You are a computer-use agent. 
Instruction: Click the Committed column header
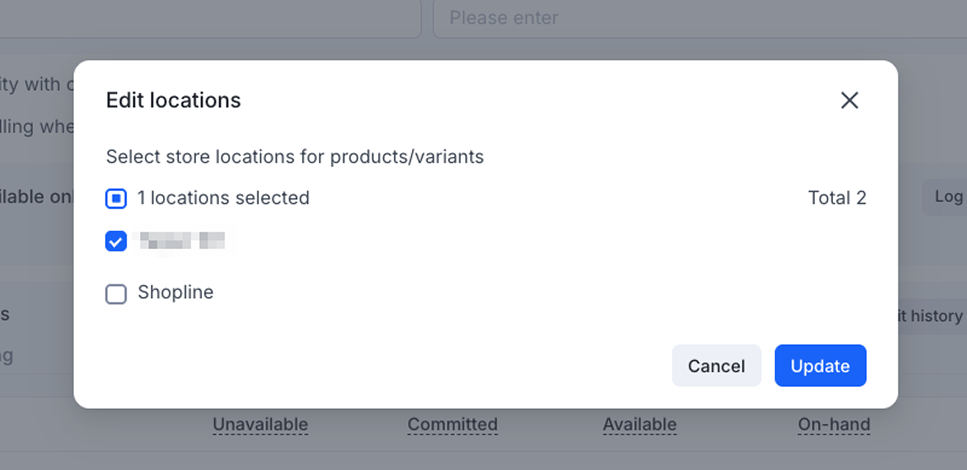[452, 425]
